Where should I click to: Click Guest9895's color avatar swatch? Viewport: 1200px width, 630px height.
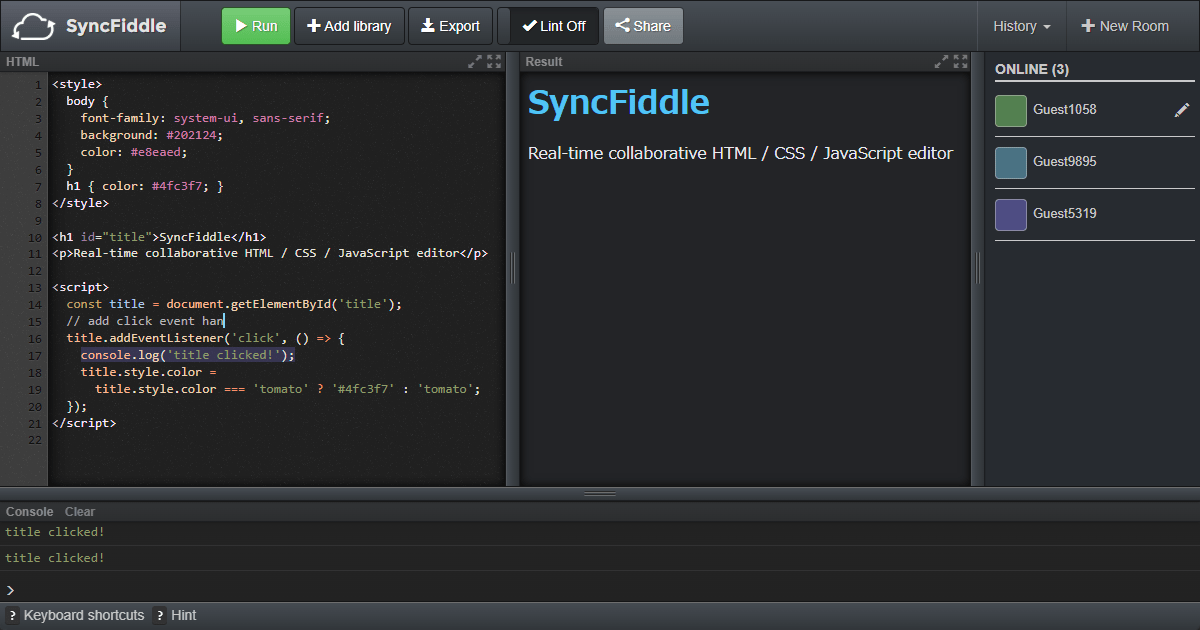(1011, 163)
